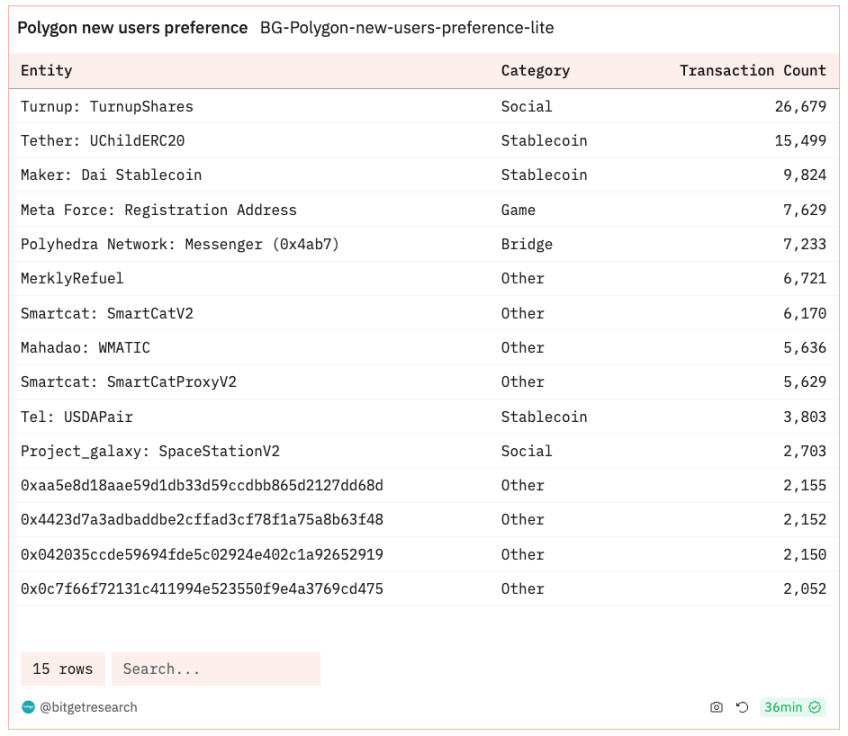The height and width of the screenshot is (736, 848).
Task: Select address 0xaa5e8d18aae59d1db33d59ccdbb865d2127dd68d
Action: (x=202, y=485)
